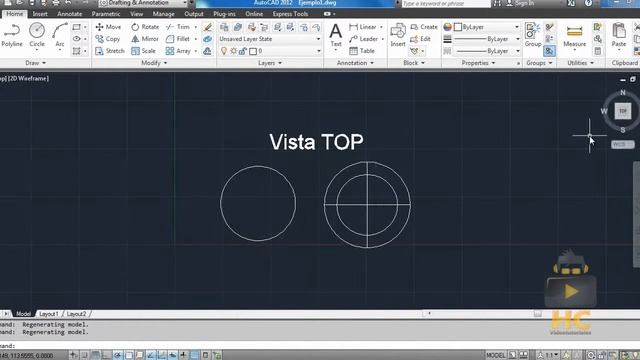Expand the Layers panel
The height and width of the screenshot is (360, 640).
[x=270, y=63]
